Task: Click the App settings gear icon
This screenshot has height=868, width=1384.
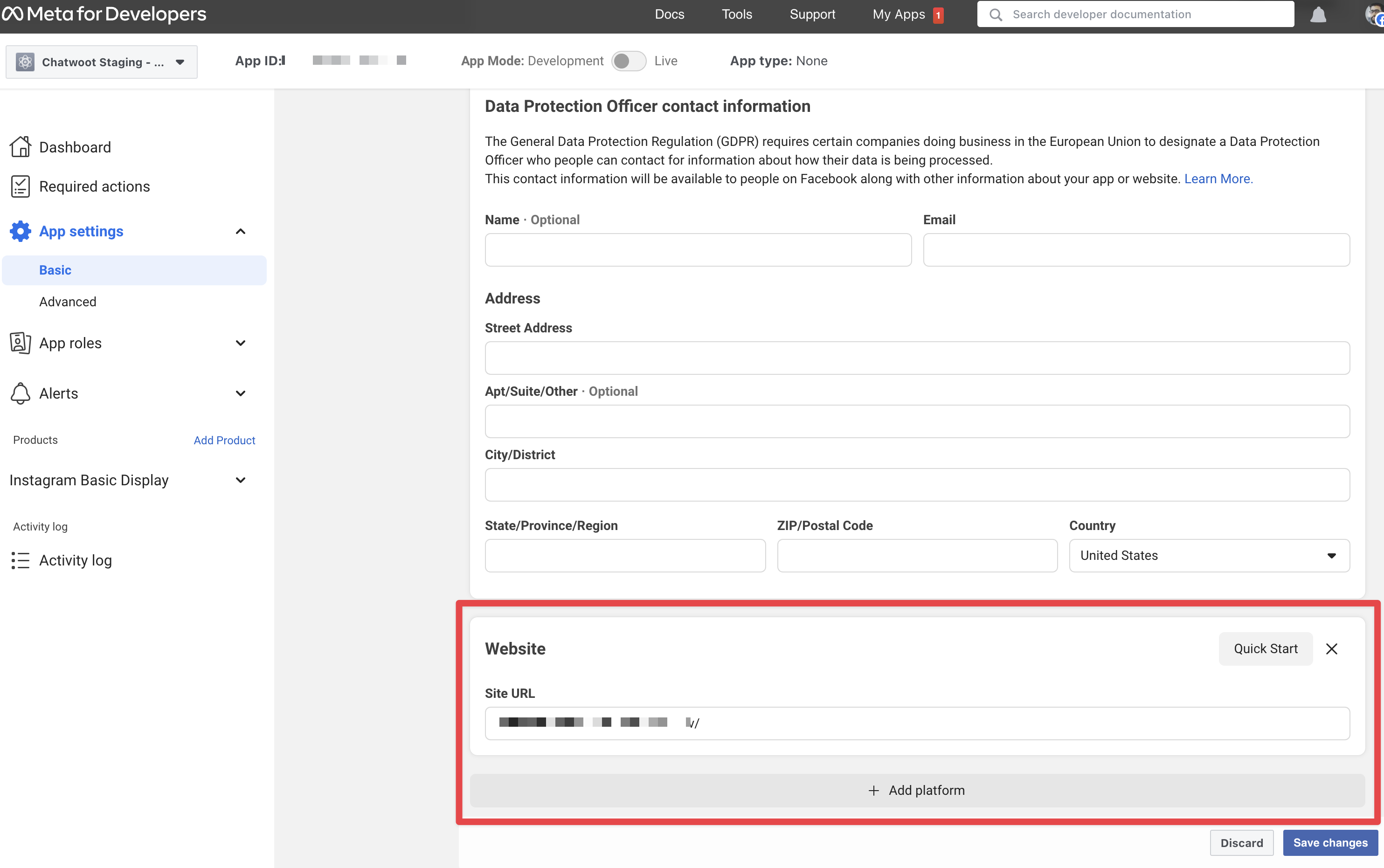Action: (x=20, y=231)
